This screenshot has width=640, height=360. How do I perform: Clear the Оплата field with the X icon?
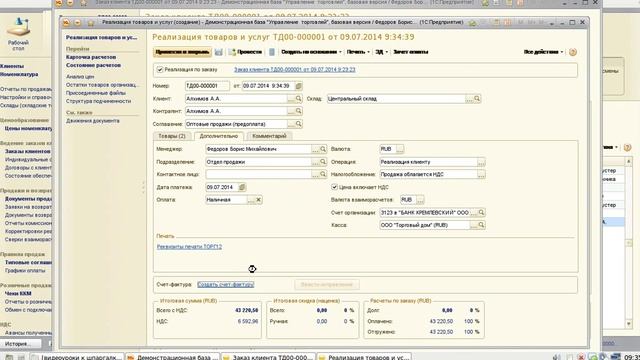258,200
